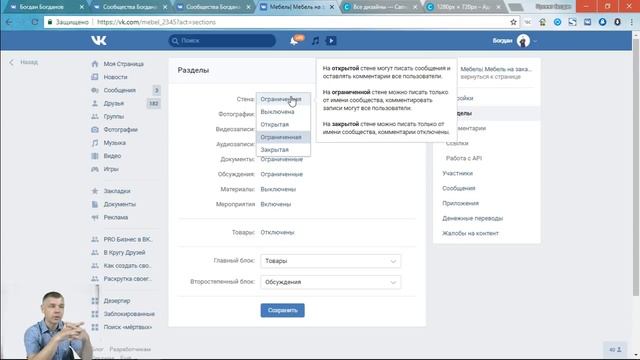Screen dimensions: 640x360
Task: Open Группы in sidebar
Action: pos(113,116)
